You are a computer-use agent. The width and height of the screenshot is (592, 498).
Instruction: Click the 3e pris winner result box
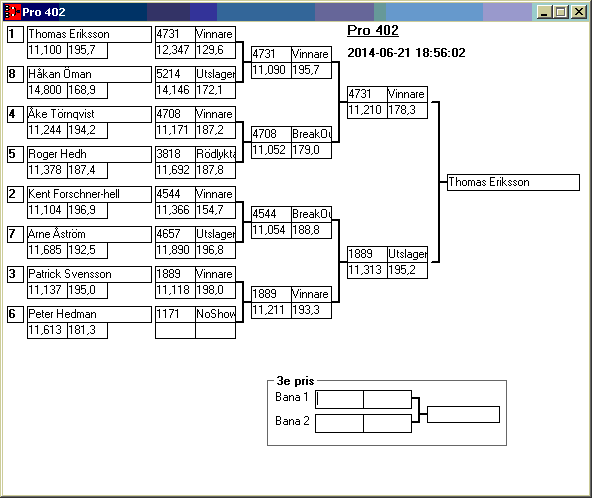point(464,414)
